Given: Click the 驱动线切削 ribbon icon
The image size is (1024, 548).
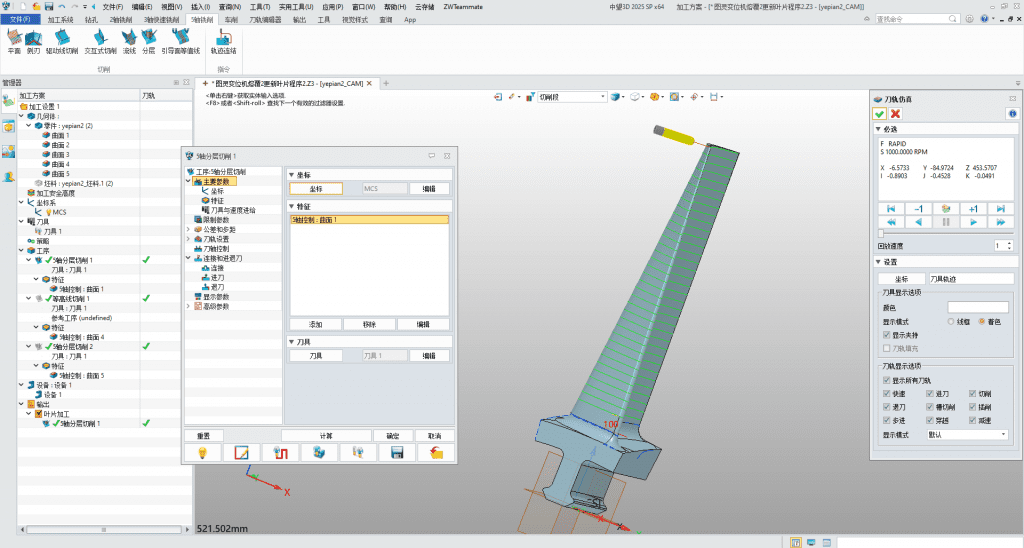Looking at the screenshot, I should click(x=62, y=40).
